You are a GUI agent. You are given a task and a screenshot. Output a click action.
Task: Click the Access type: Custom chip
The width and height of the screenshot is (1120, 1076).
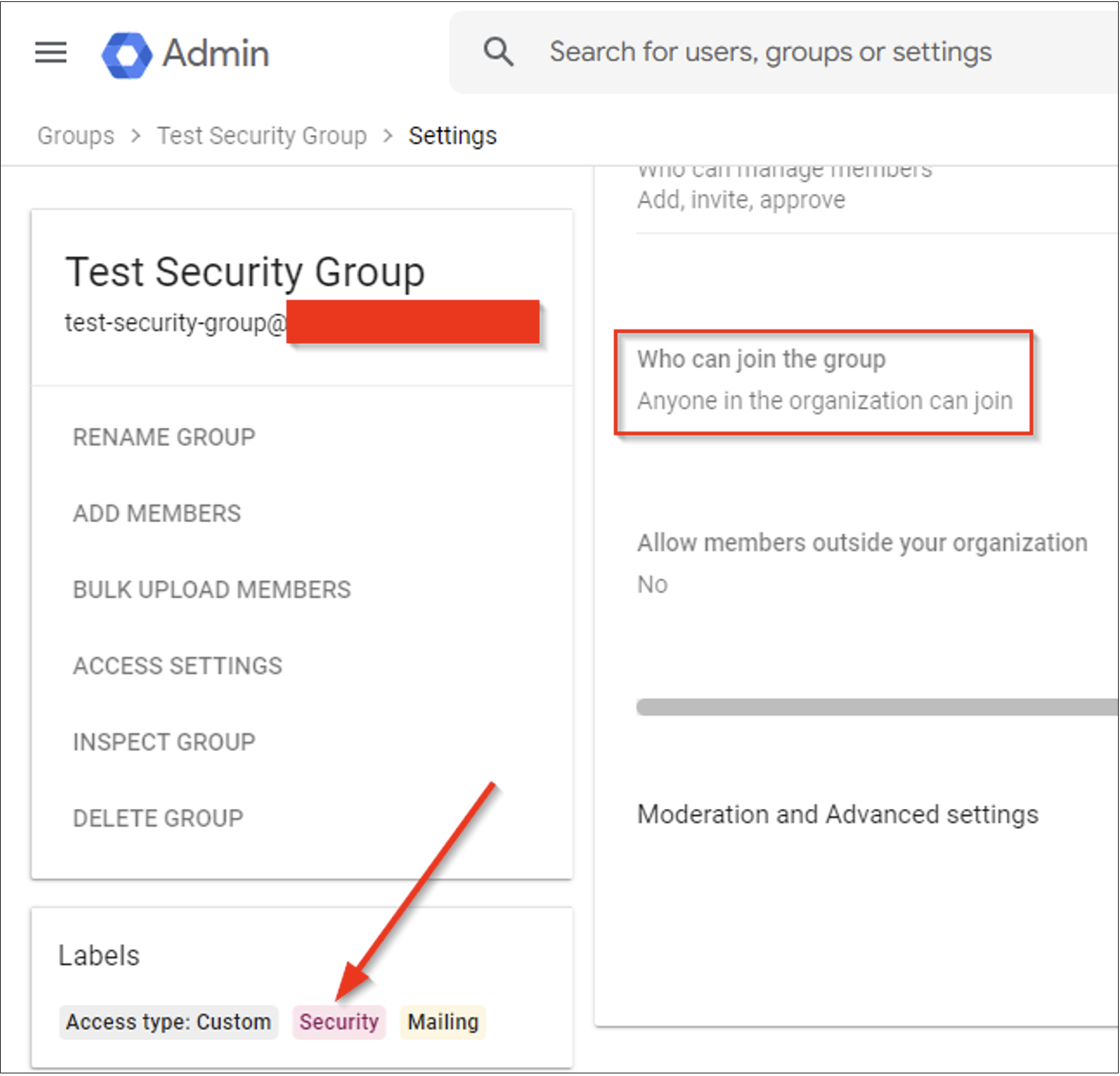click(168, 1022)
